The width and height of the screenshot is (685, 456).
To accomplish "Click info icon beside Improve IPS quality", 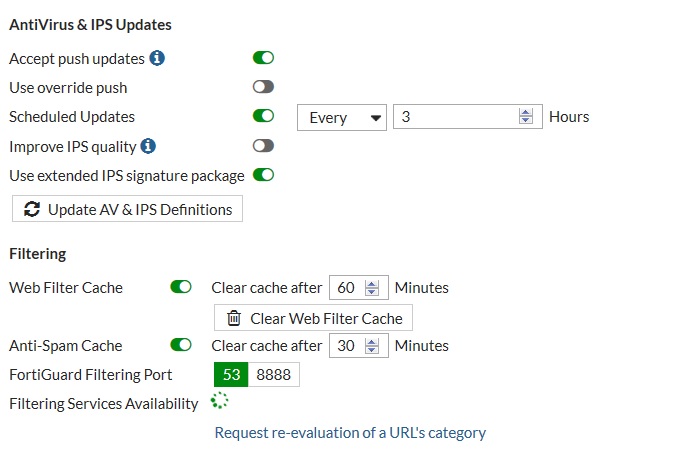I will point(148,146).
